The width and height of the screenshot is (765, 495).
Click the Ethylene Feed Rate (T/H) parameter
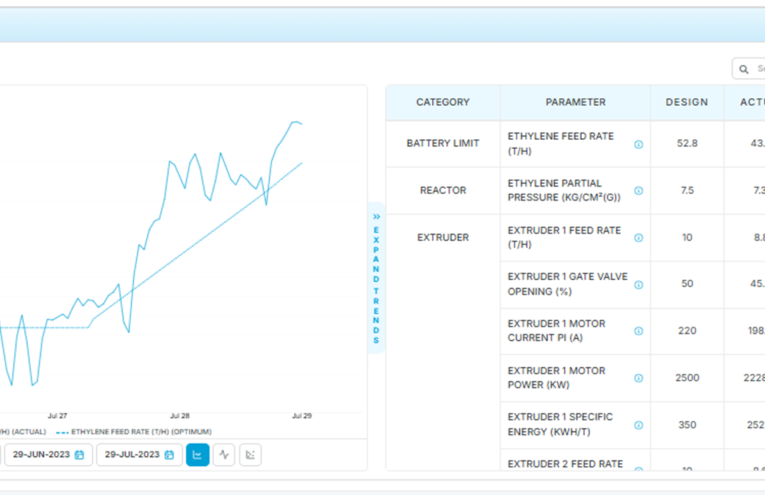point(561,143)
